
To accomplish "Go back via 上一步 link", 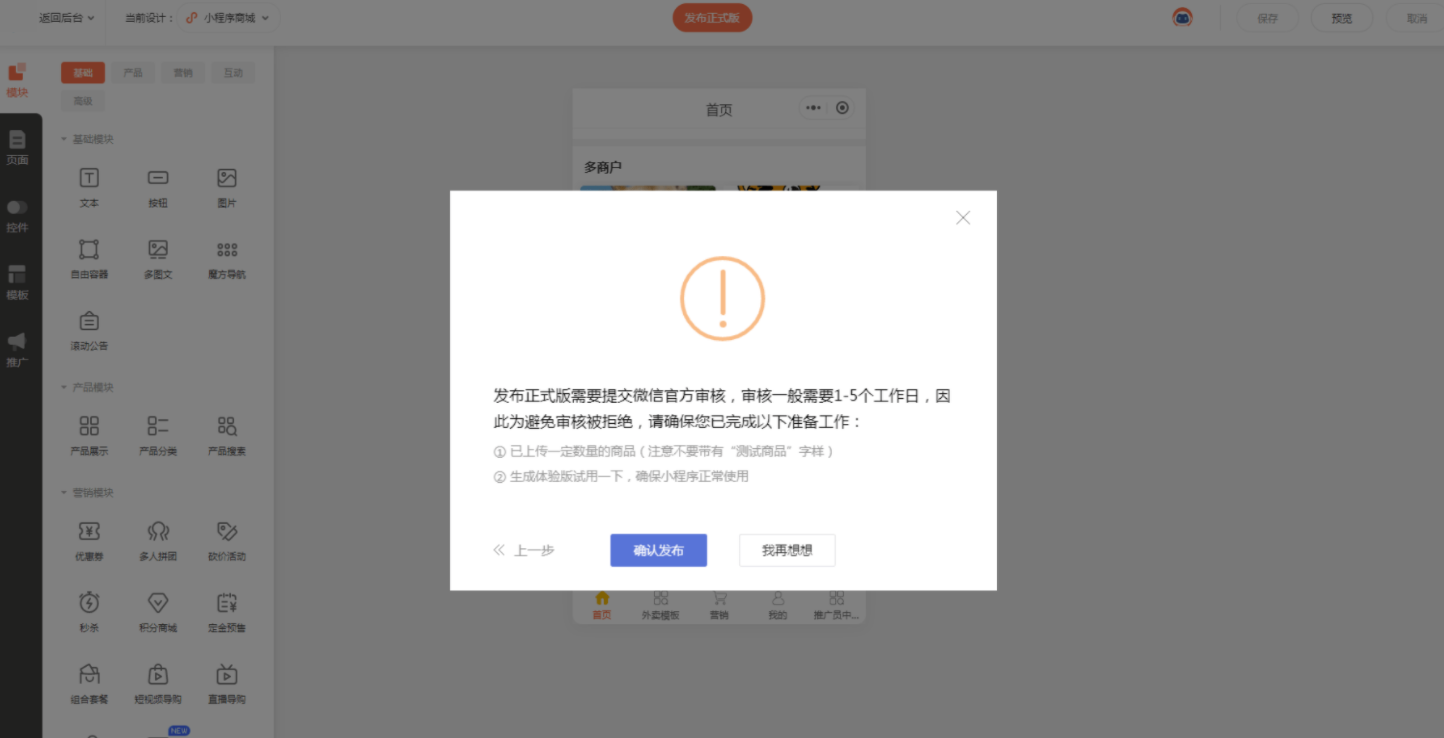I will [x=524, y=550].
